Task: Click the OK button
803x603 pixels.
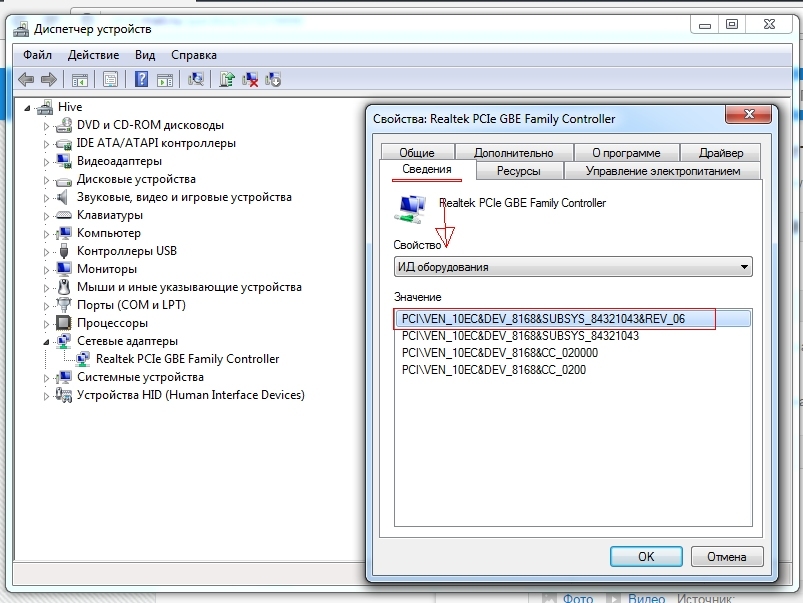Action: click(x=646, y=556)
